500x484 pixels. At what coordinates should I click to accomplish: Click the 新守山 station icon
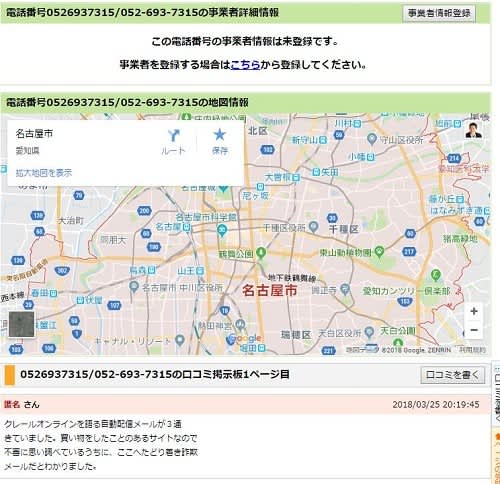click(x=322, y=140)
